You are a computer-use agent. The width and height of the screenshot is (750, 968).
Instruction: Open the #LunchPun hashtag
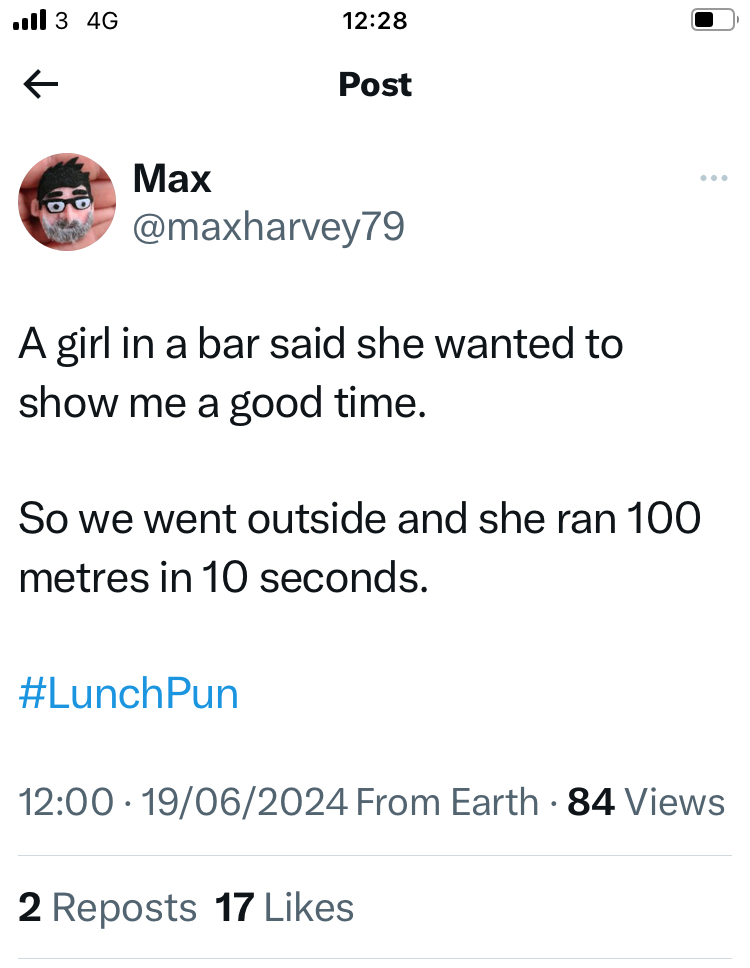129,693
